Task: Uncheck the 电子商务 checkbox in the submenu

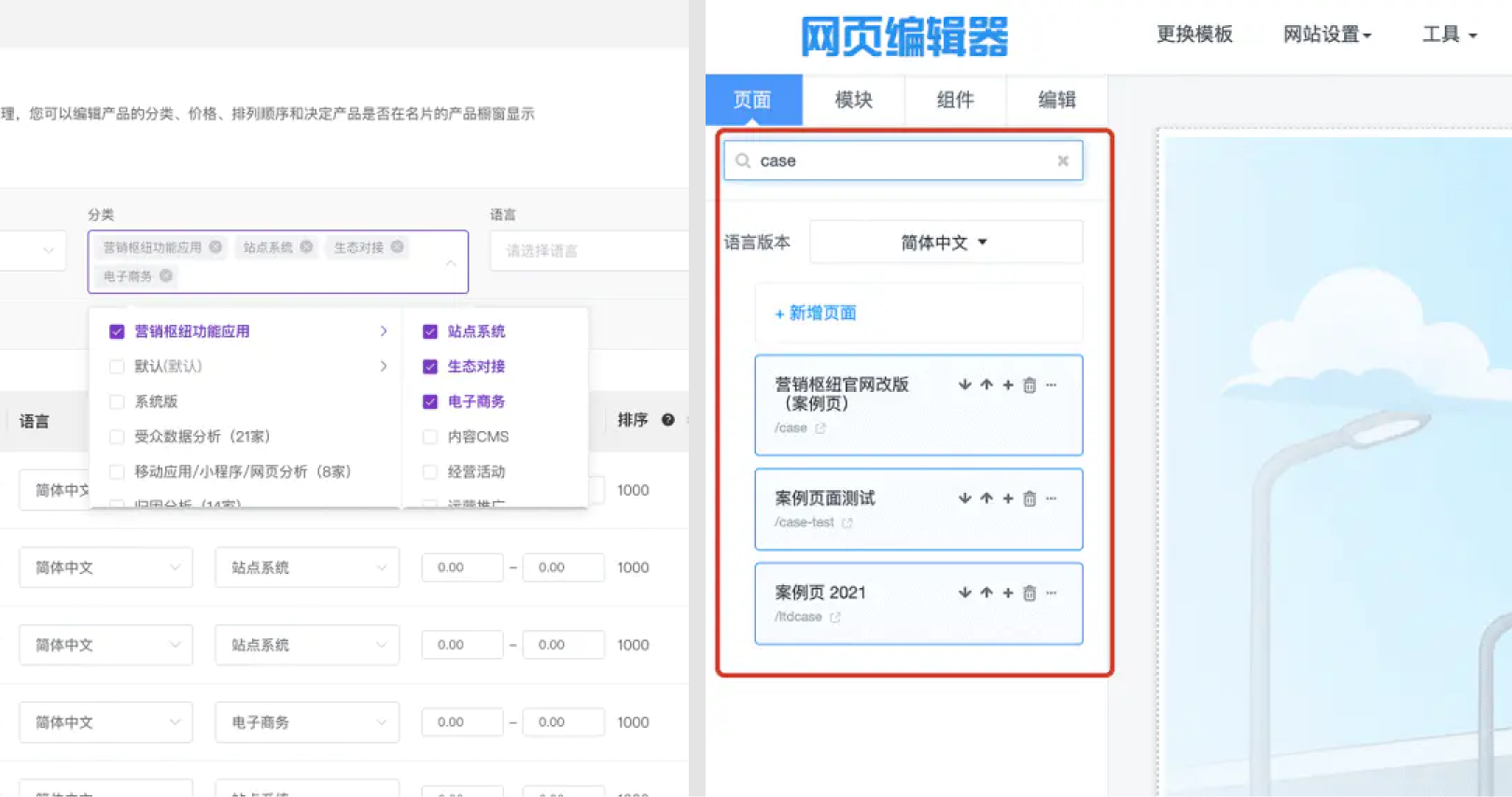Action: [430, 401]
